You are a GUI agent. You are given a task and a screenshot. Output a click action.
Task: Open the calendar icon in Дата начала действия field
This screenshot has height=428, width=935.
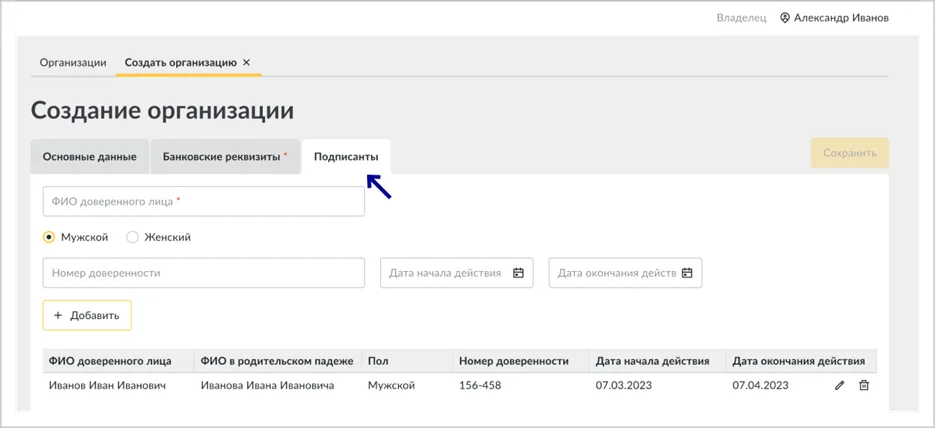click(518, 273)
